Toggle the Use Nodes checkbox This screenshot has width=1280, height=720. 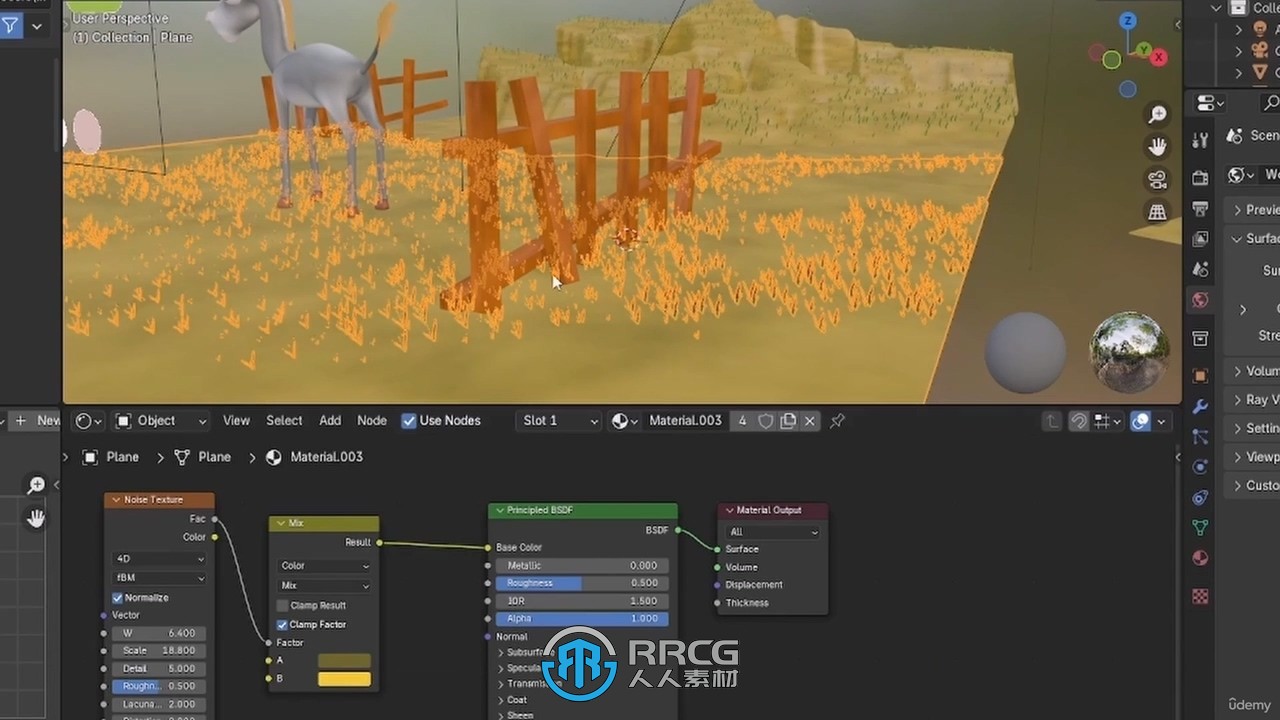pos(409,421)
